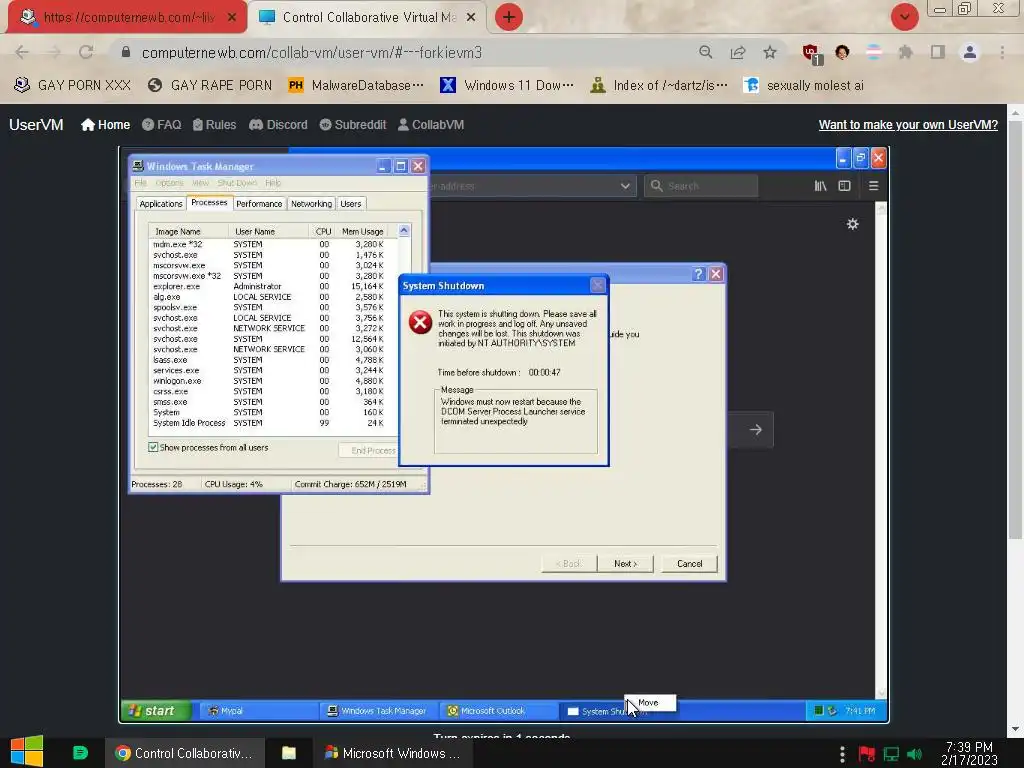
Task: Open 'Want to make your own UserVM?' link
Action: (908, 125)
